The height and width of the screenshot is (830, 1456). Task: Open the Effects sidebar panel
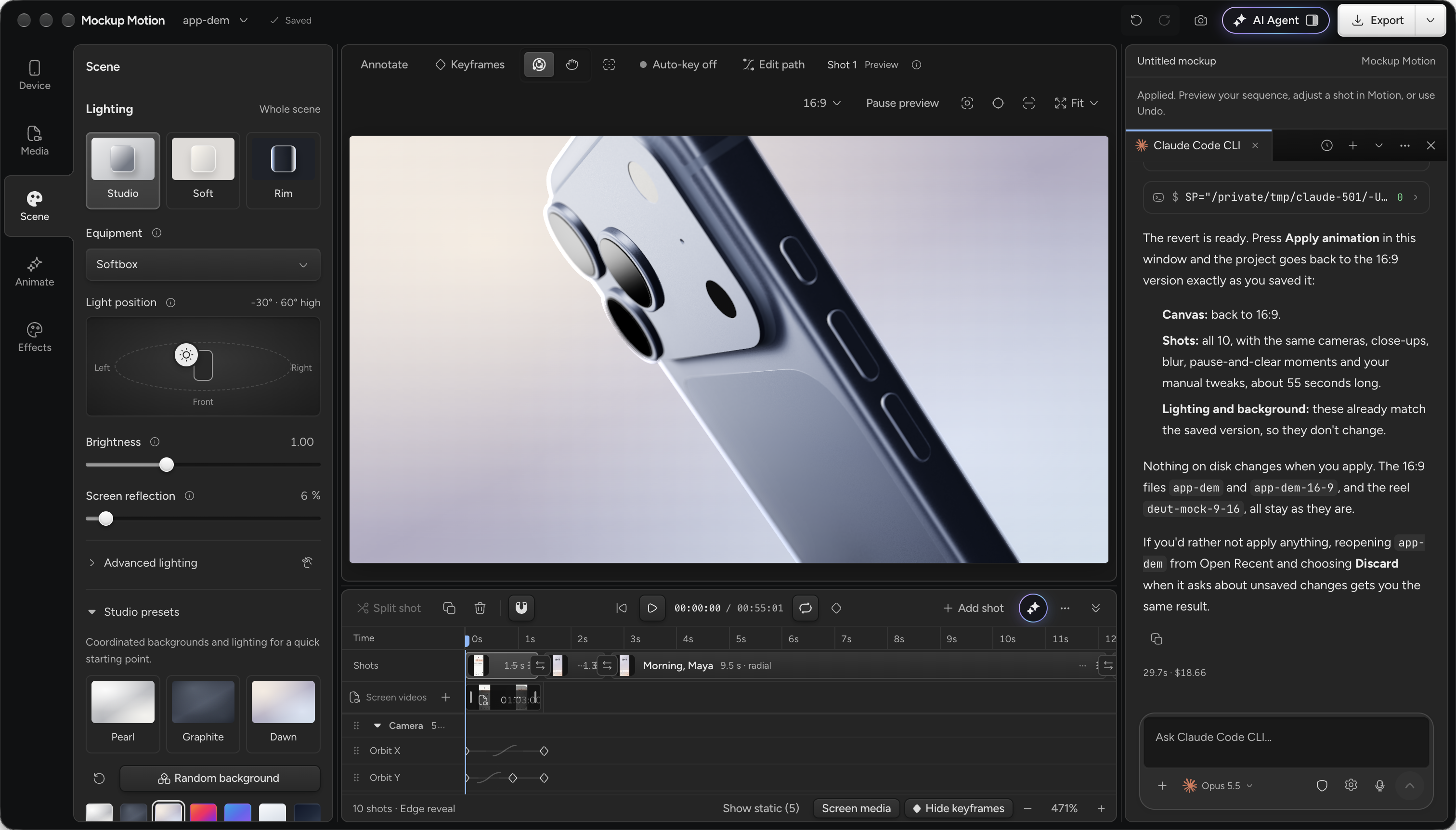click(x=34, y=337)
